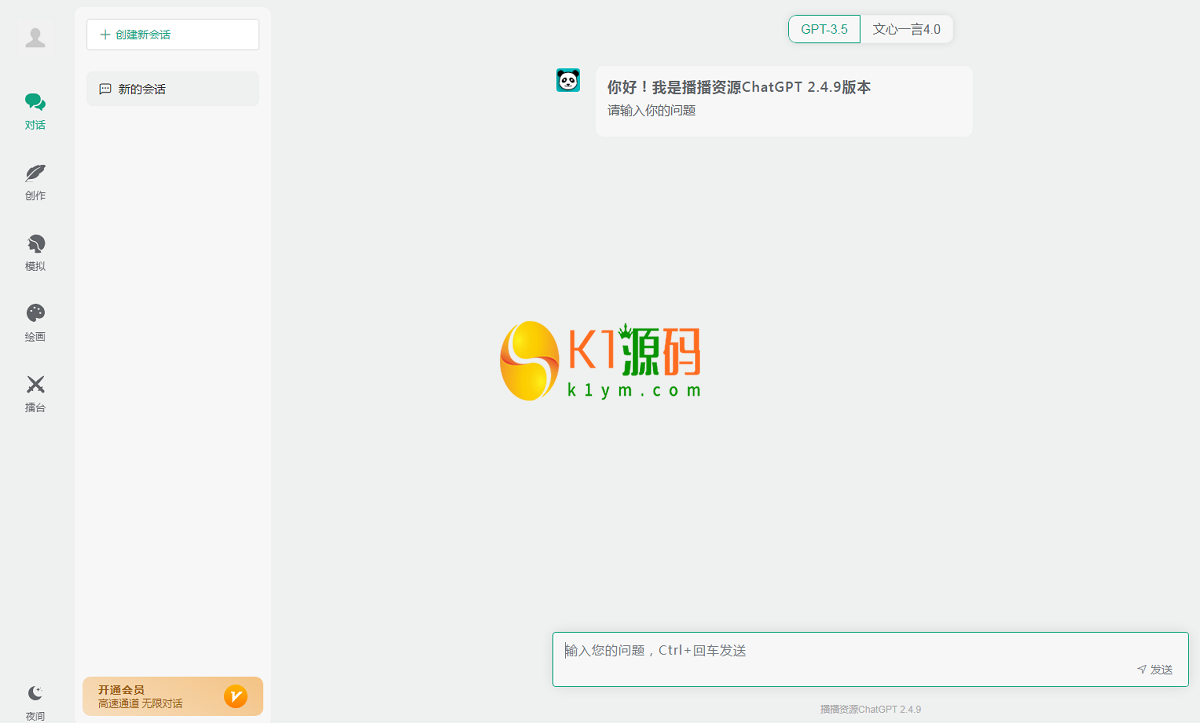The height and width of the screenshot is (723, 1200).
Task: Switch to the 文心一言4.0 model tab
Action: point(906,29)
